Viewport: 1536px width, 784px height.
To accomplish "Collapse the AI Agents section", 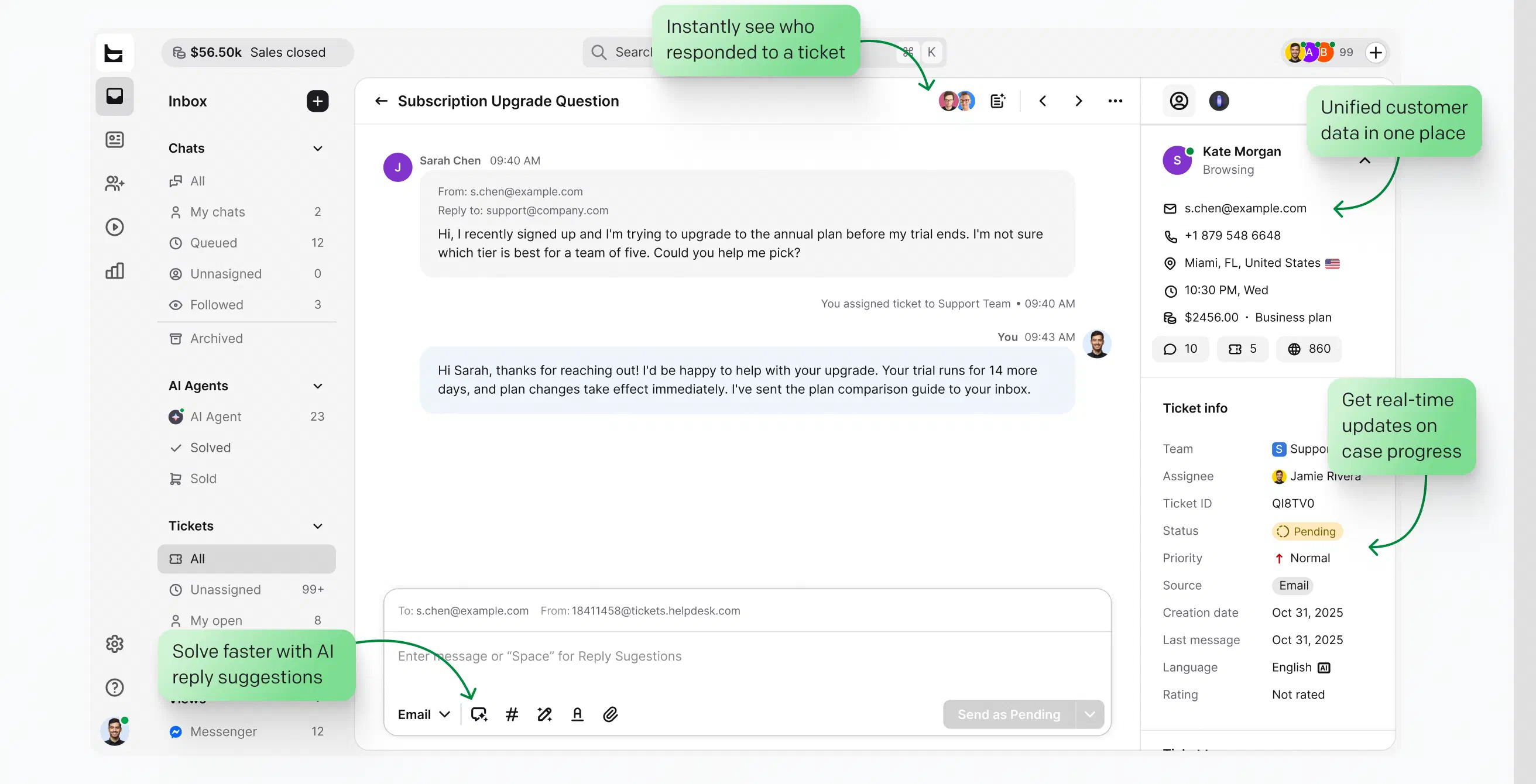I will point(318,386).
